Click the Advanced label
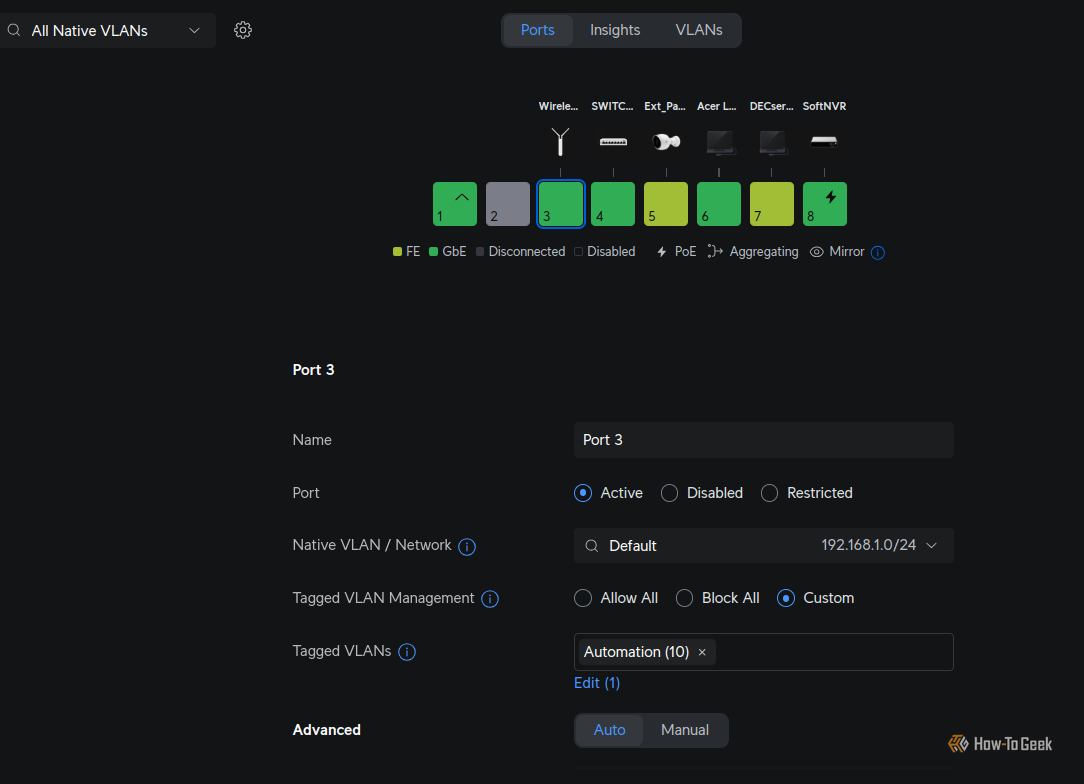1084x784 pixels. (x=326, y=730)
